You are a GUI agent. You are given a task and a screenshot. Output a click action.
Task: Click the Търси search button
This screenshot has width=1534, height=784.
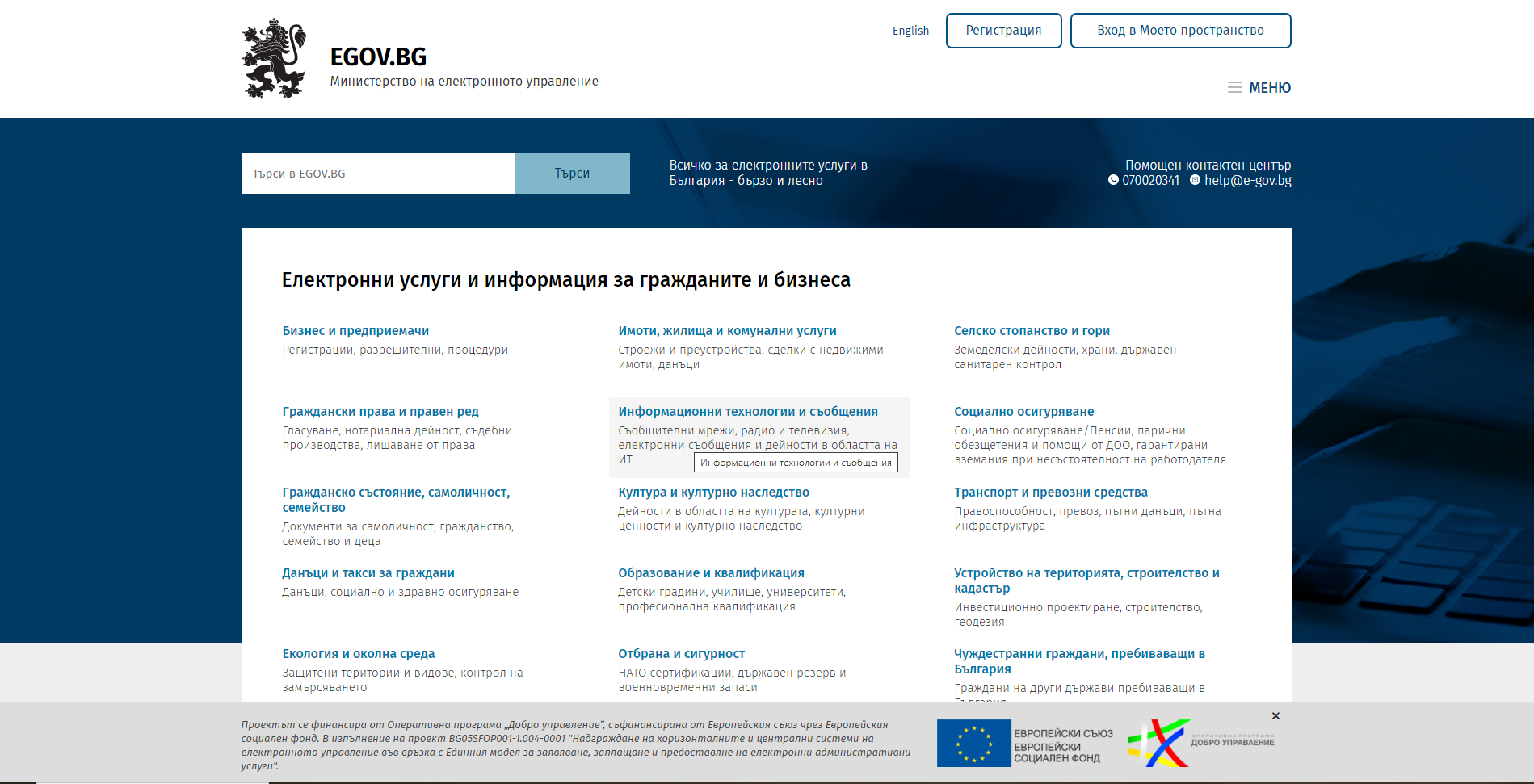pos(573,174)
